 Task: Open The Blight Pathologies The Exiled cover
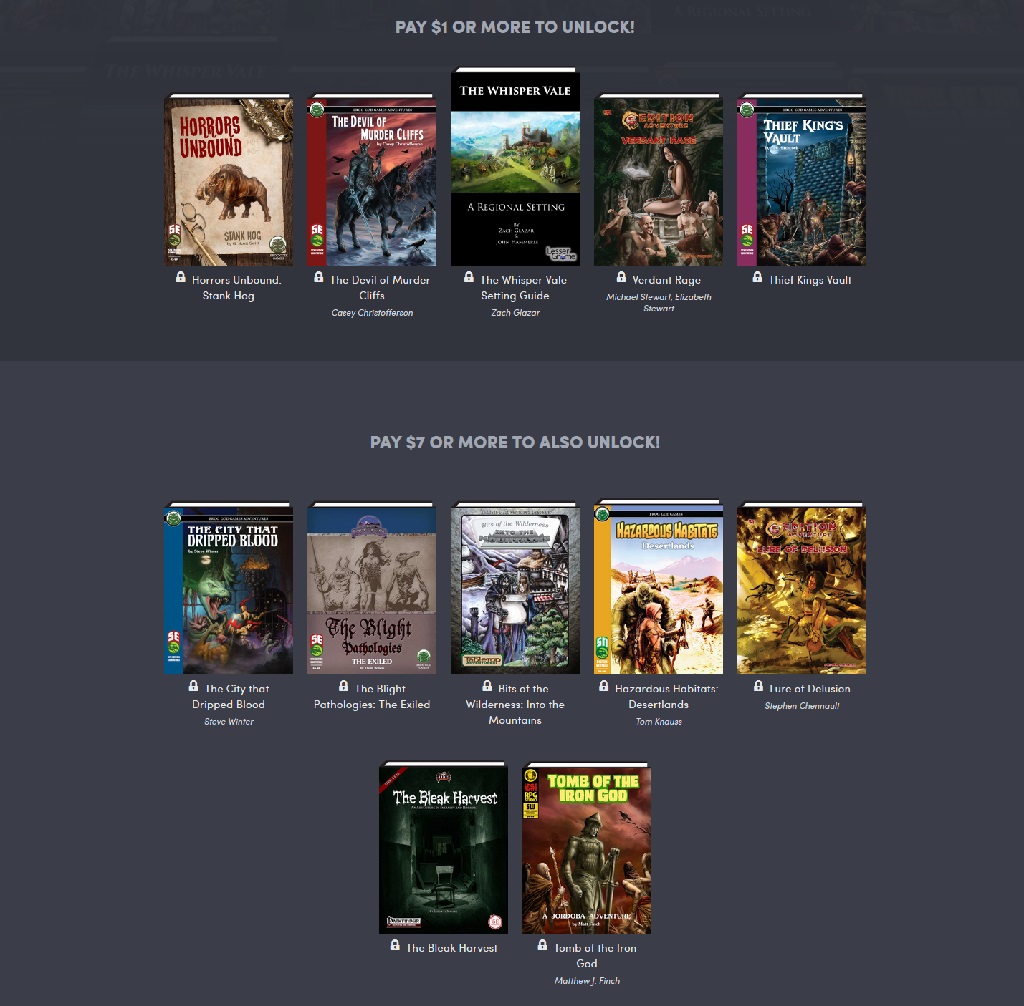[x=372, y=588]
